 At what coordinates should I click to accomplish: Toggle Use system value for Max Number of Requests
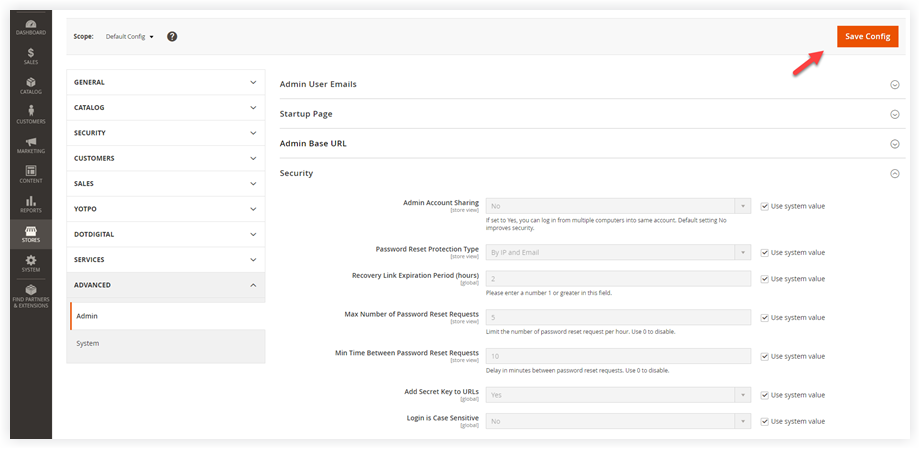click(x=764, y=318)
